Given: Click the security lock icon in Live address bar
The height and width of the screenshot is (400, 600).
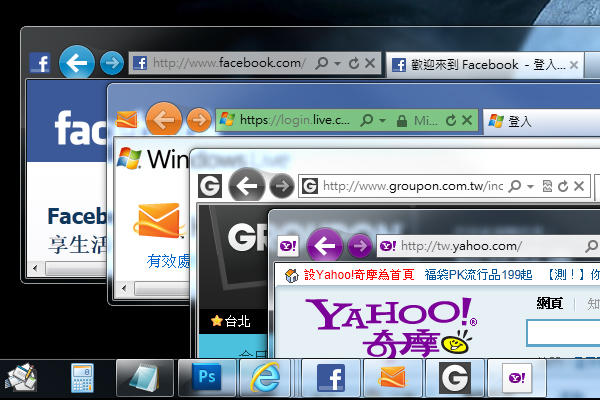Looking at the screenshot, I should [402, 121].
